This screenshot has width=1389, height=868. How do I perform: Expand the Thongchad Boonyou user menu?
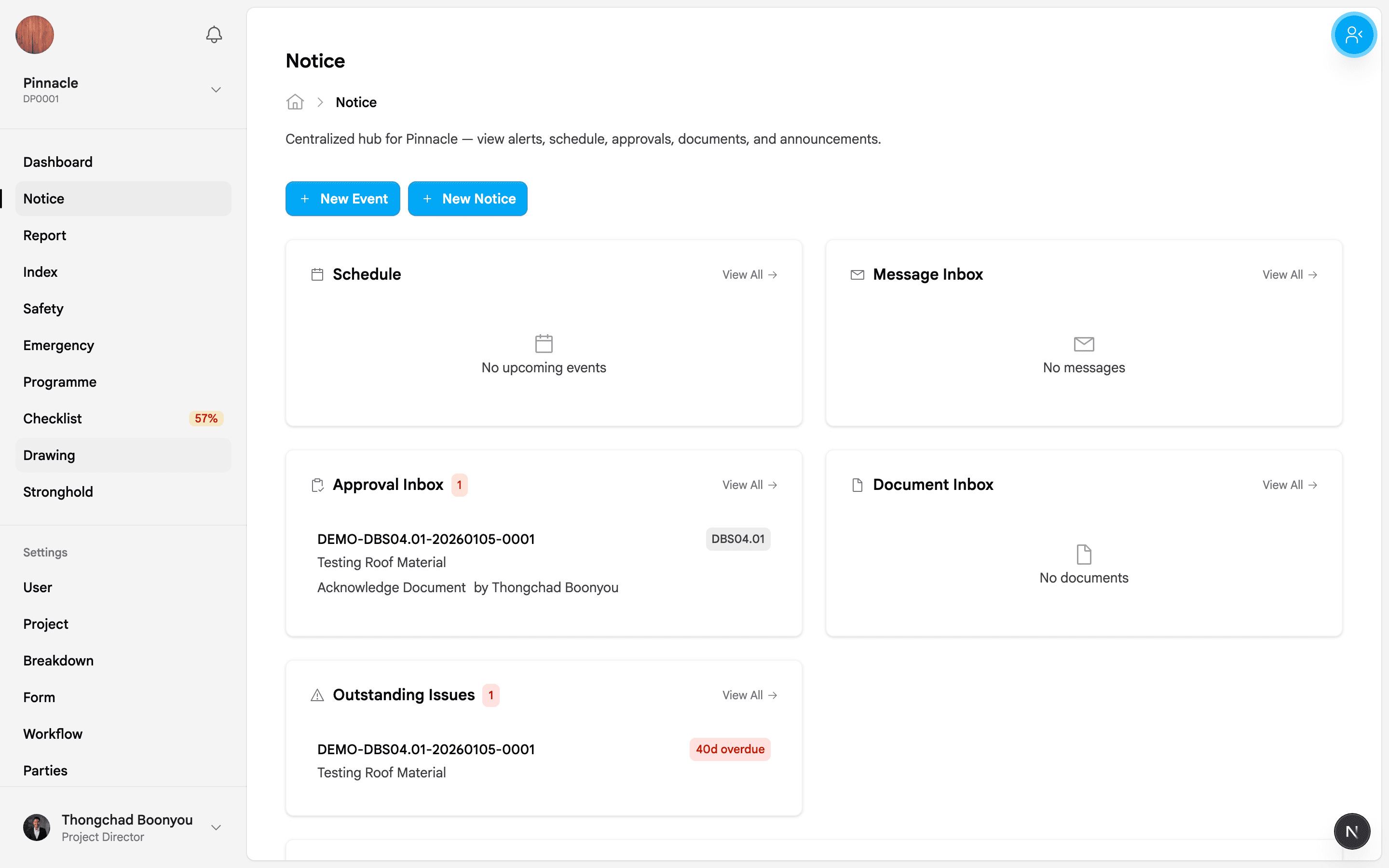coord(216,827)
